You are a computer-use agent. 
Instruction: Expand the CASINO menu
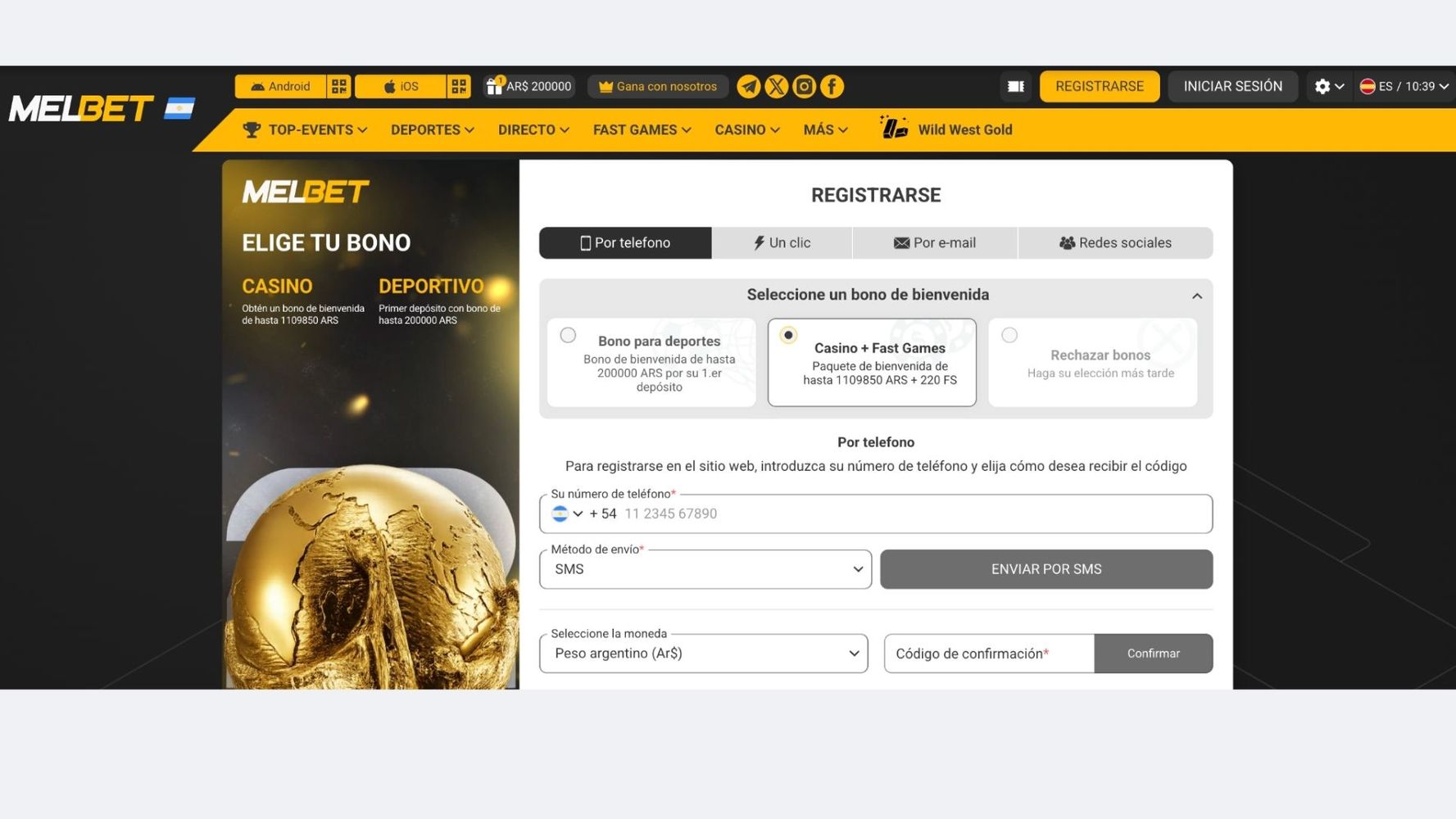click(x=747, y=129)
